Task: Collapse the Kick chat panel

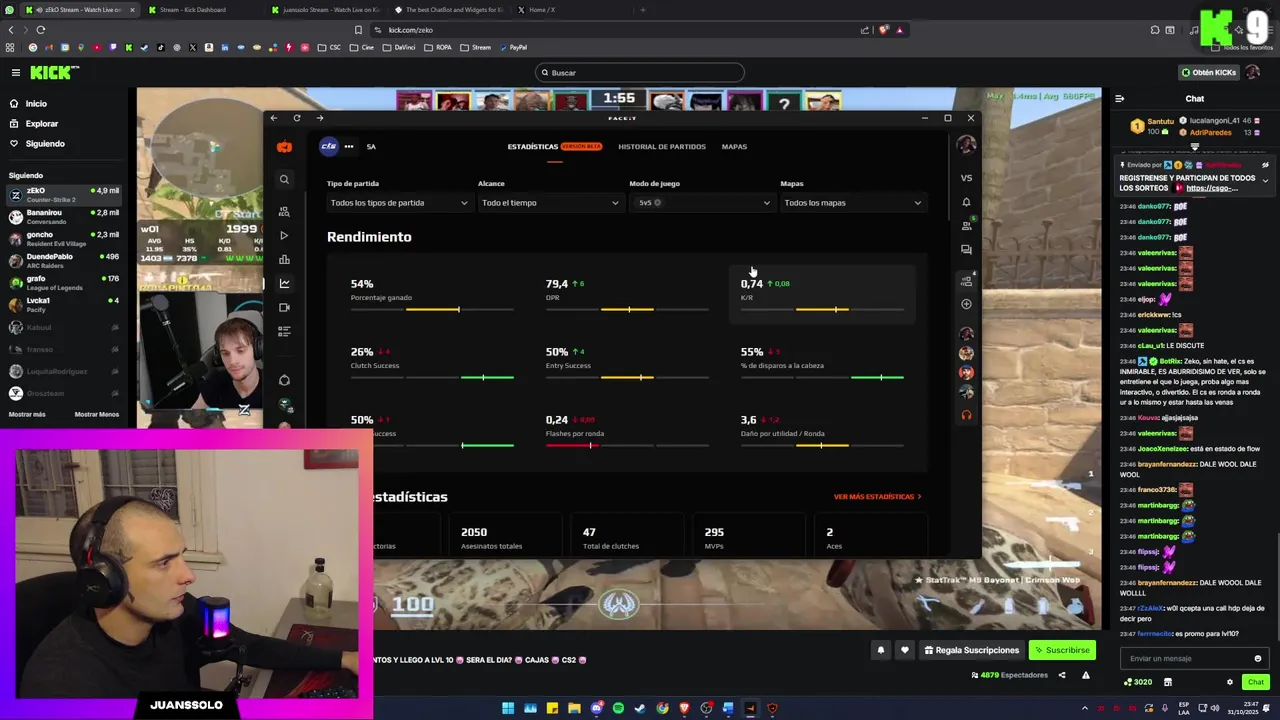Action: tap(1120, 98)
